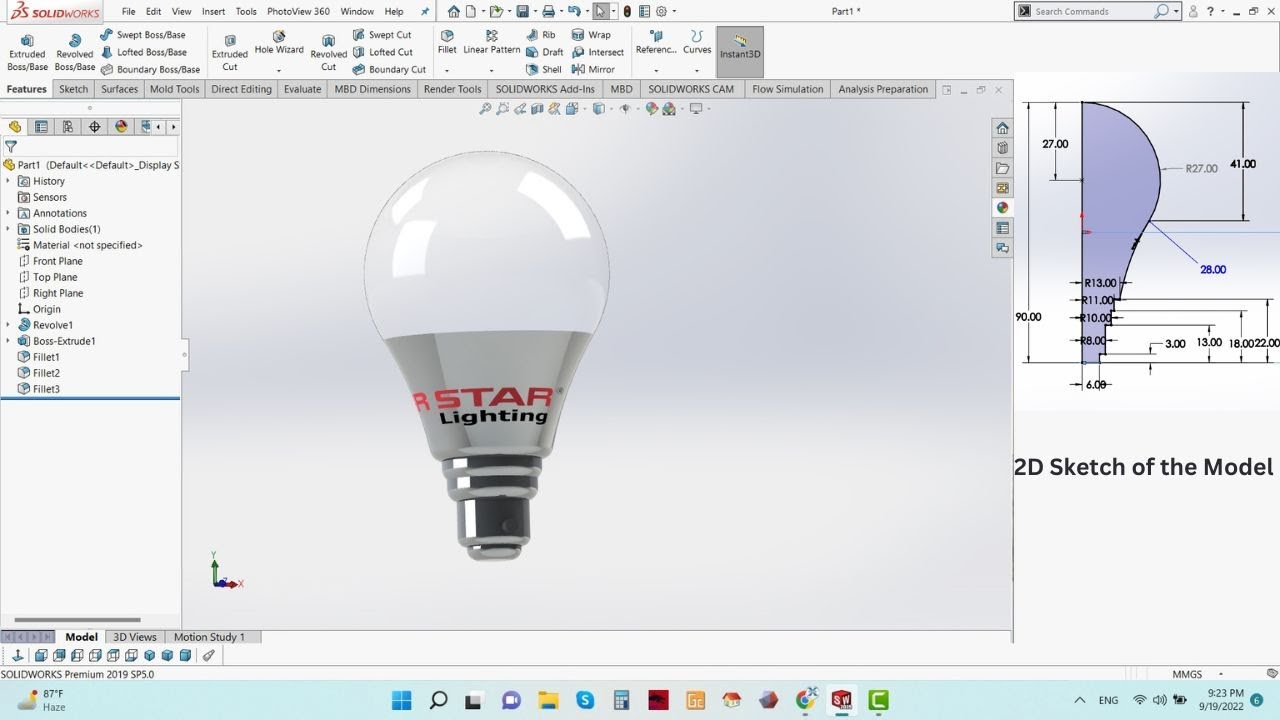
Task: Click the Swept Boss/Base tool
Action: 143,35
